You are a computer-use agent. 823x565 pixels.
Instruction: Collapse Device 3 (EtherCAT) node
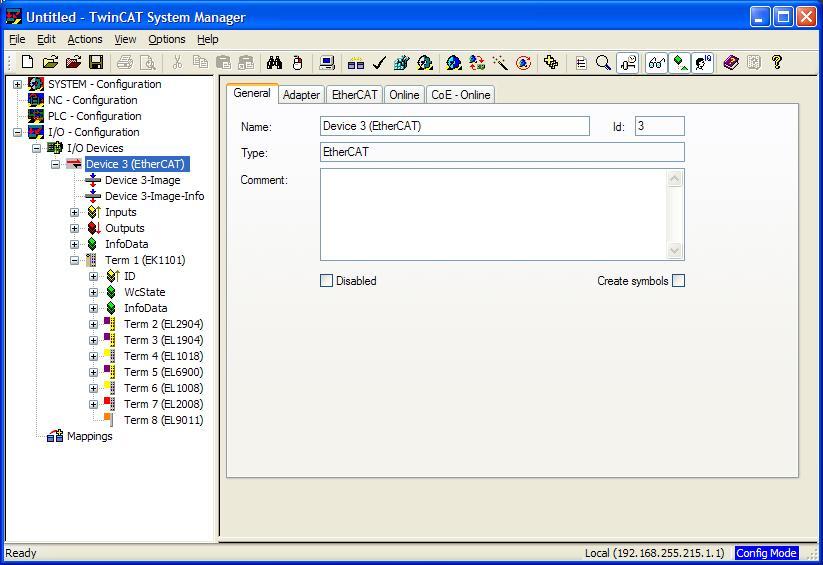pyautogui.click(x=55, y=164)
